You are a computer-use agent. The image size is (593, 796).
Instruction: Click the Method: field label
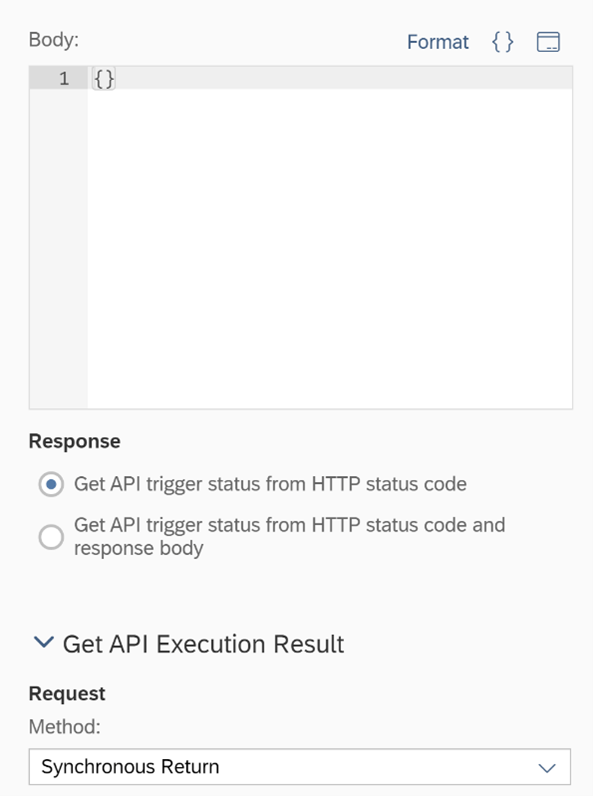point(64,726)
